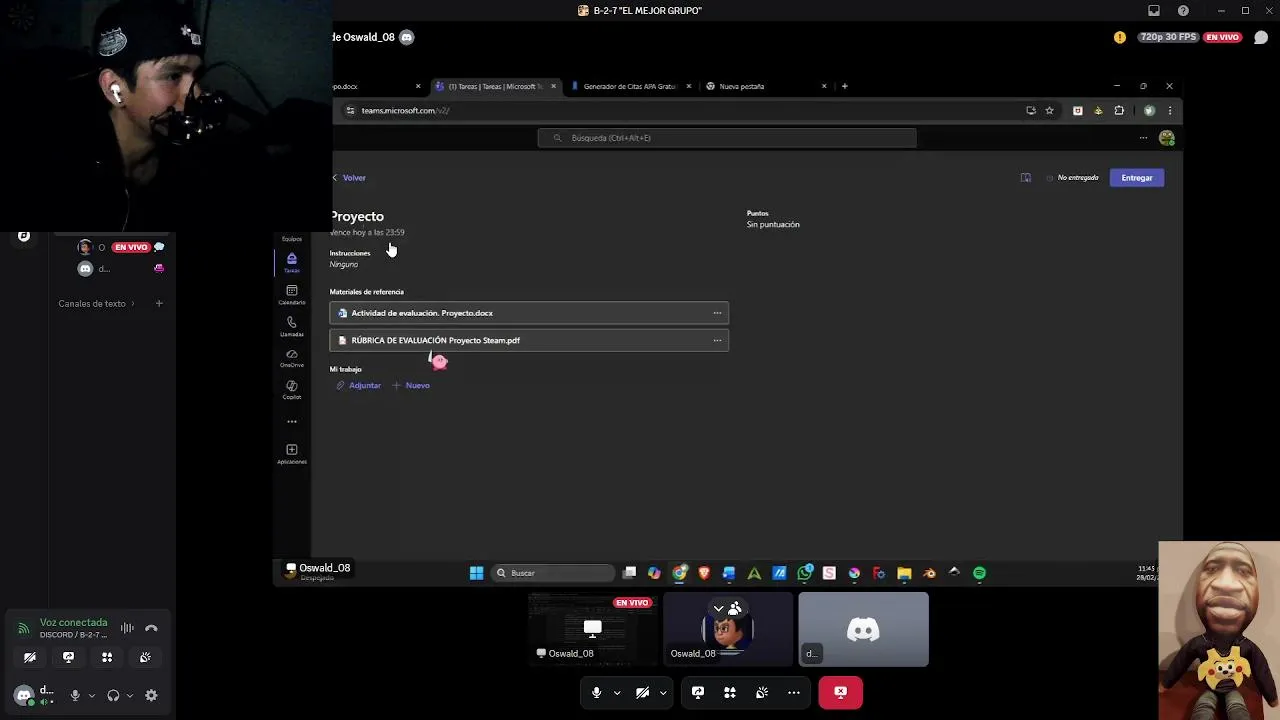Share screen from the Discord voice panel
Image resolution: width=1280 pixels, height=720 pixels.
pyautogui.click(x=68, y=657)
